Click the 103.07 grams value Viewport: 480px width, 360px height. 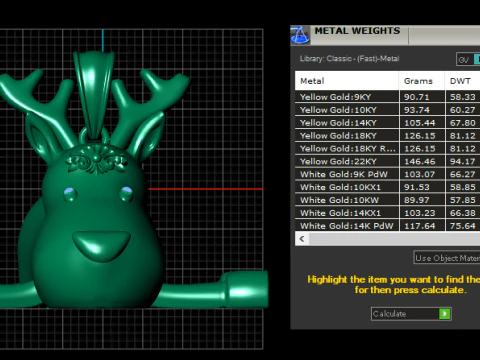click(x=420, y=174)
